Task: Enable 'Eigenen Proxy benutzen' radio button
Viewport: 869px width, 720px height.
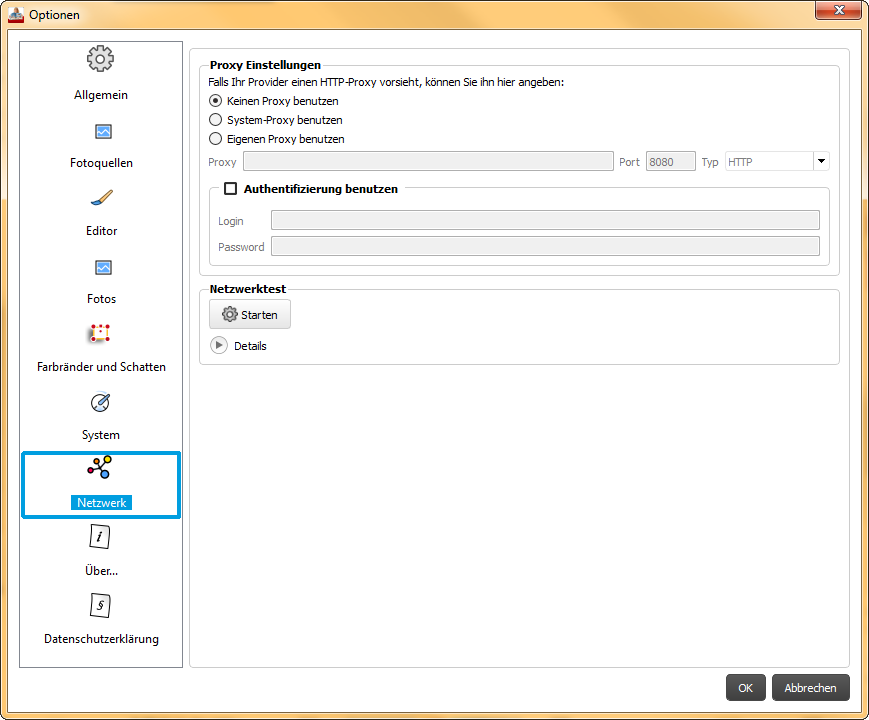Action: point(215,139)
